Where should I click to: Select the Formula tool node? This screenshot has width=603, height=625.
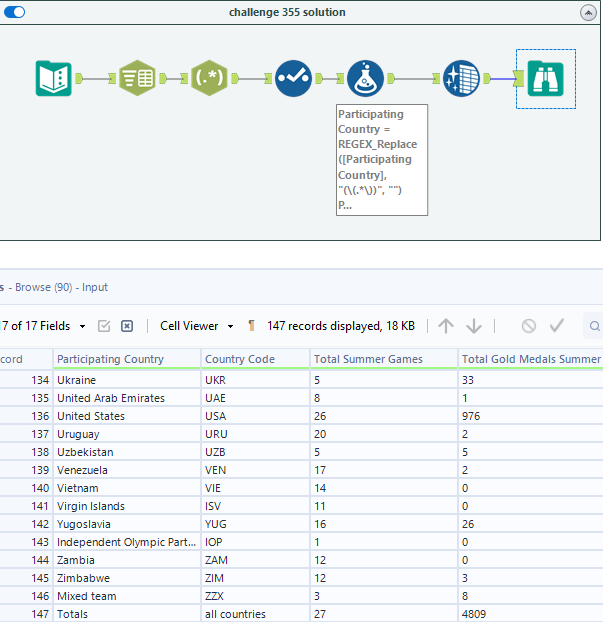[x=365, y=78]
